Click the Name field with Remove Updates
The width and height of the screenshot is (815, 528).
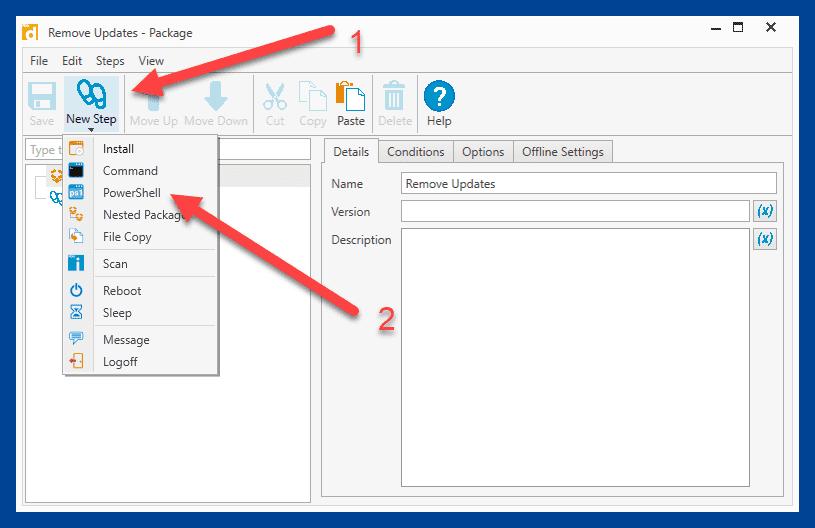[589, 183]
